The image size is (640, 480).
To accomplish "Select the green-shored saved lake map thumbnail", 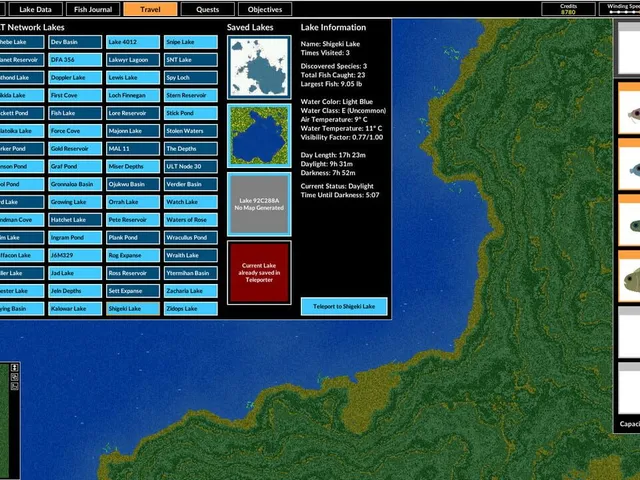I will click(259, 136).
